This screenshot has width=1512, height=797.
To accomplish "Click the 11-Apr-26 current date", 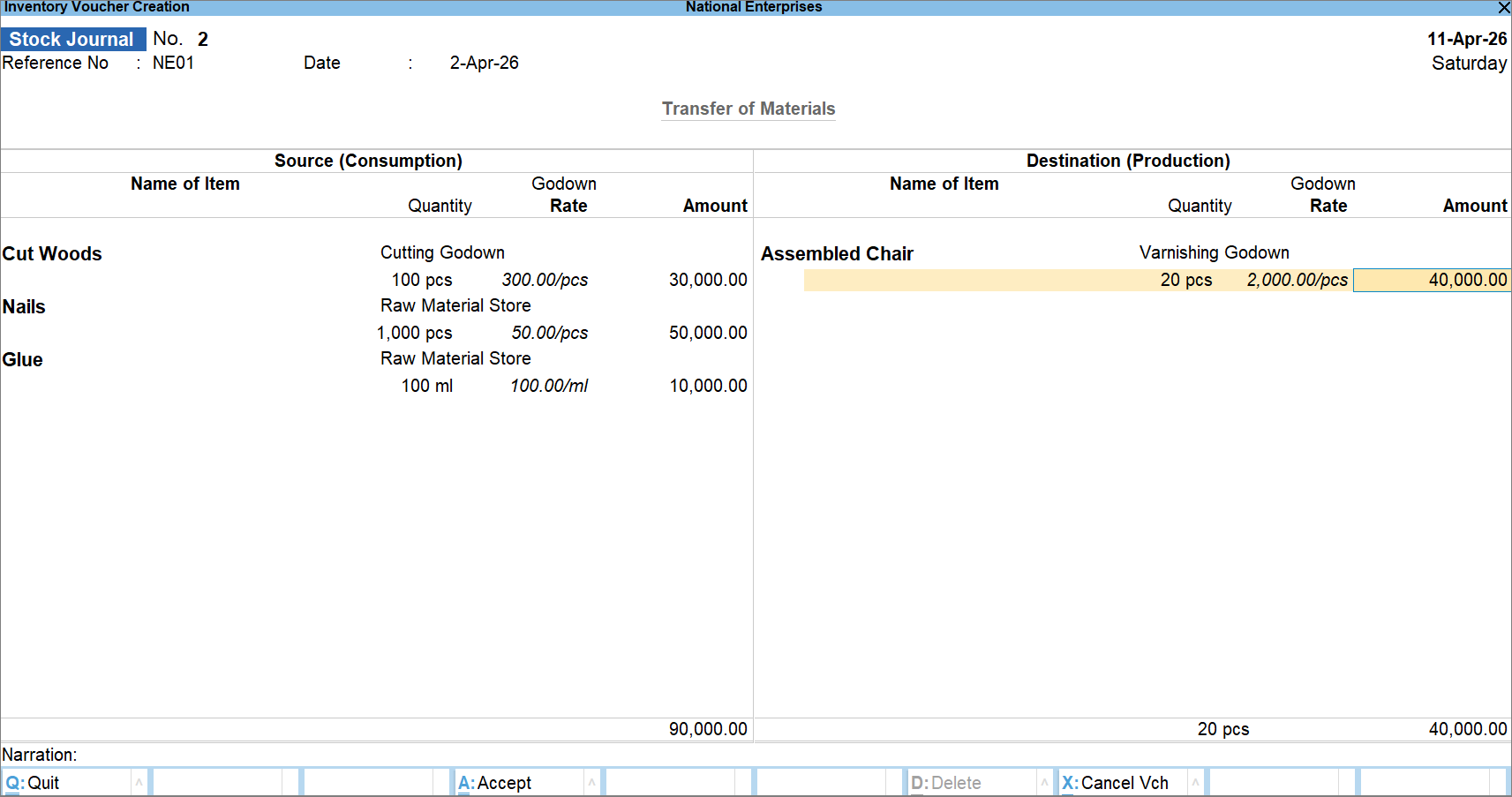I will coord(1467,39).
